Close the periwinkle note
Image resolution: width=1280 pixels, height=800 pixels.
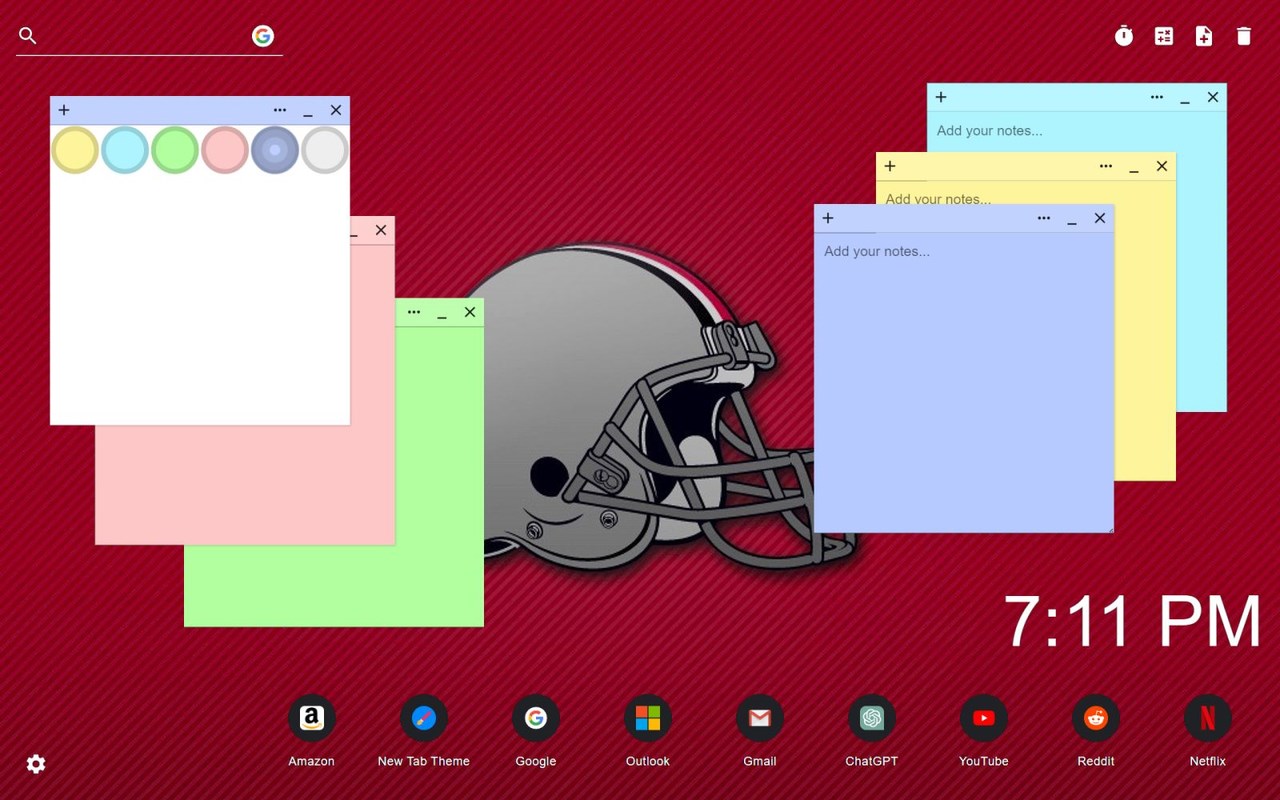pos(1100,218)
